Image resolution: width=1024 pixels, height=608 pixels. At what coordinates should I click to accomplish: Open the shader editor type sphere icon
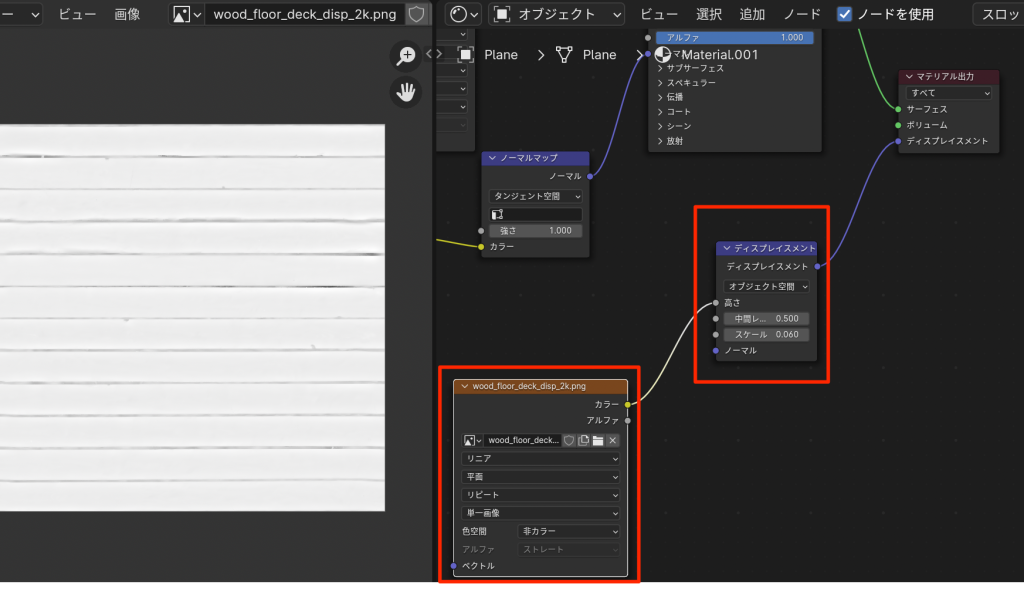(463, 14)
